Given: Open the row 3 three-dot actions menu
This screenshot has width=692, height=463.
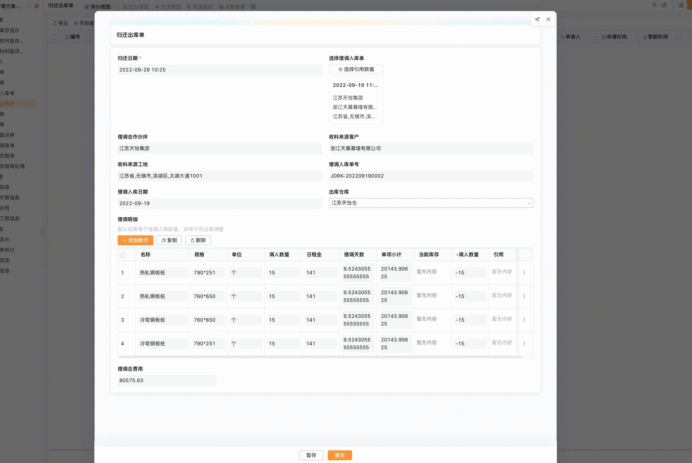Looking at the screenshot, I should tap(524, 320).
